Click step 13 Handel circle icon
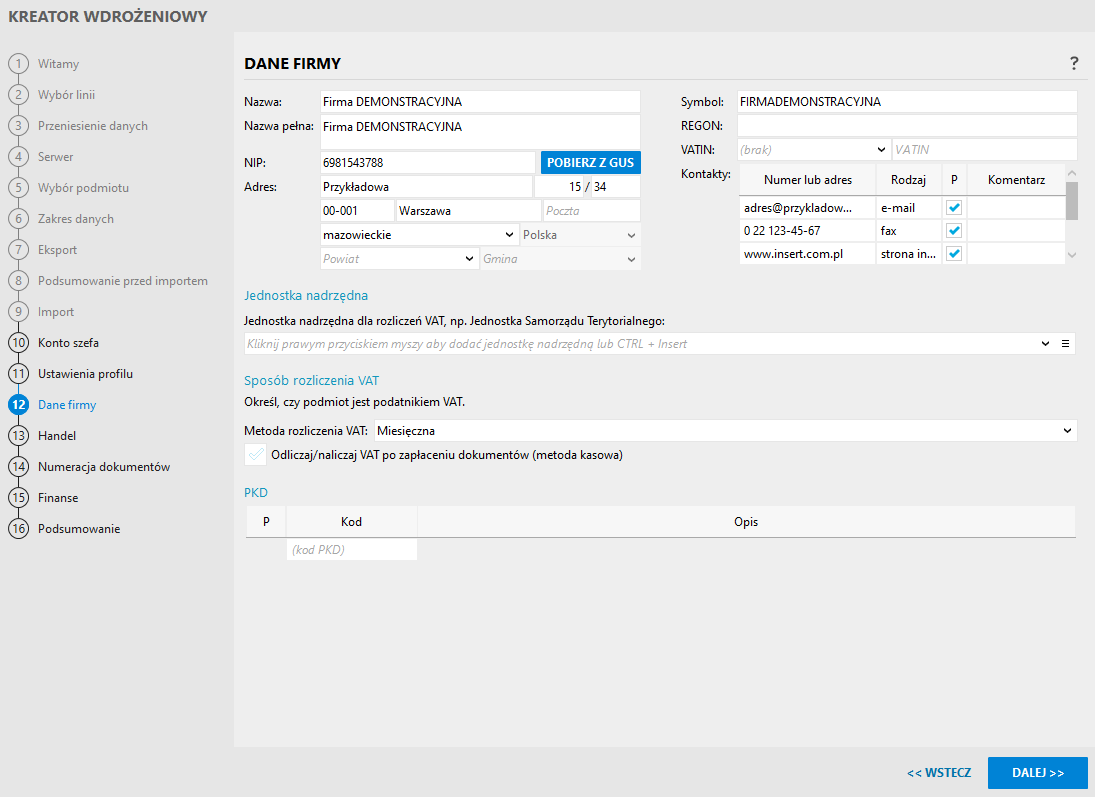Image resolution: width=1095 pixels, height=797 pixels. point(18,436)
